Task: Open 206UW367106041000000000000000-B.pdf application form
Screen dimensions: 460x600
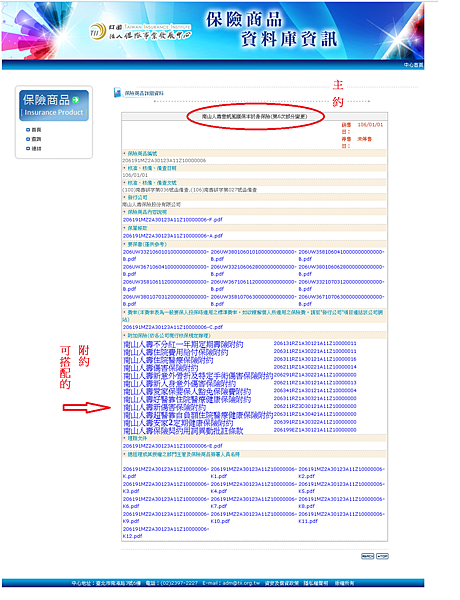Action: pyautogui.click(x=166, y=271)
